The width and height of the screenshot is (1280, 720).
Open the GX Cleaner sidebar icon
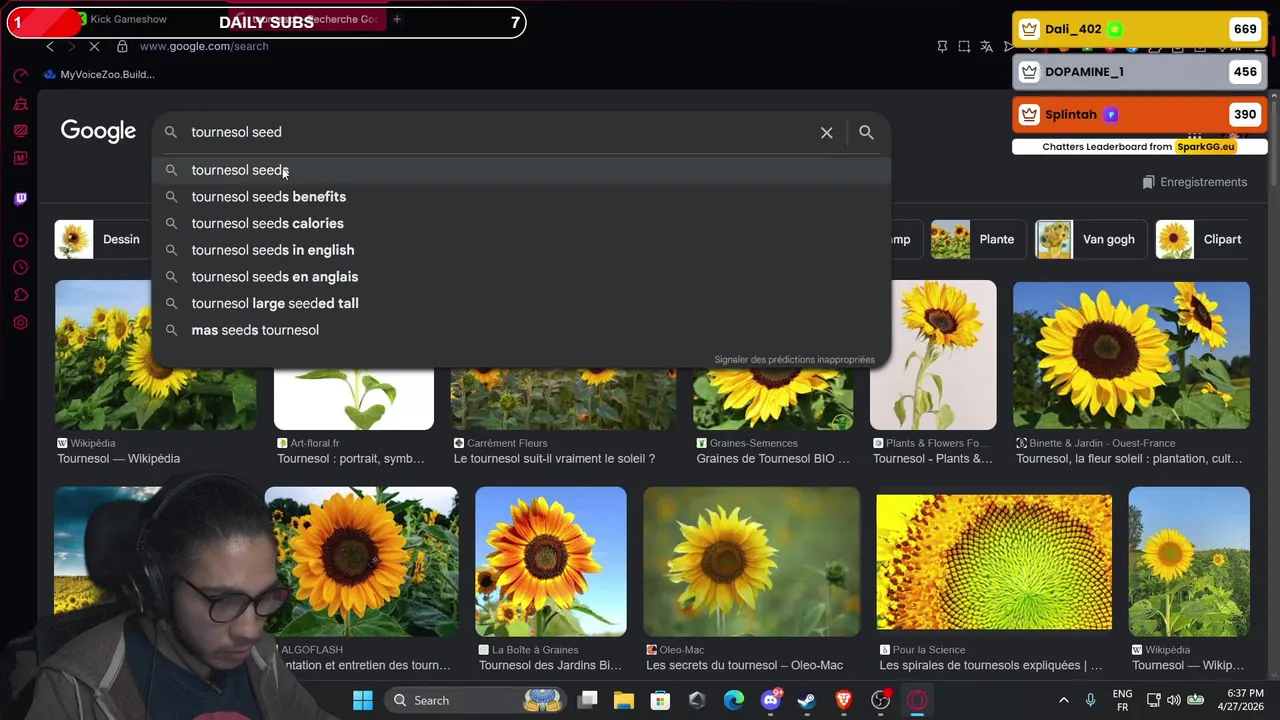pos(20,103)
